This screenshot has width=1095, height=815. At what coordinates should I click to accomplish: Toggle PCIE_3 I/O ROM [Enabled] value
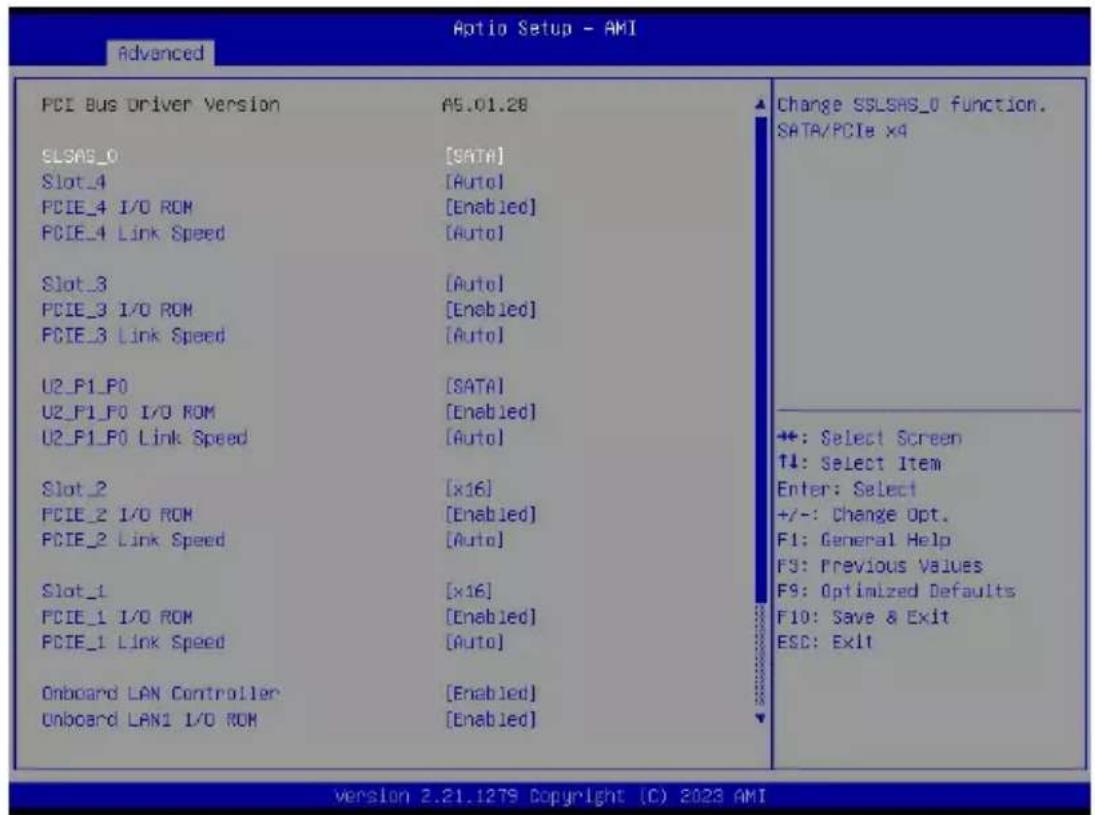pyautogui.click(x=491, y=309)
